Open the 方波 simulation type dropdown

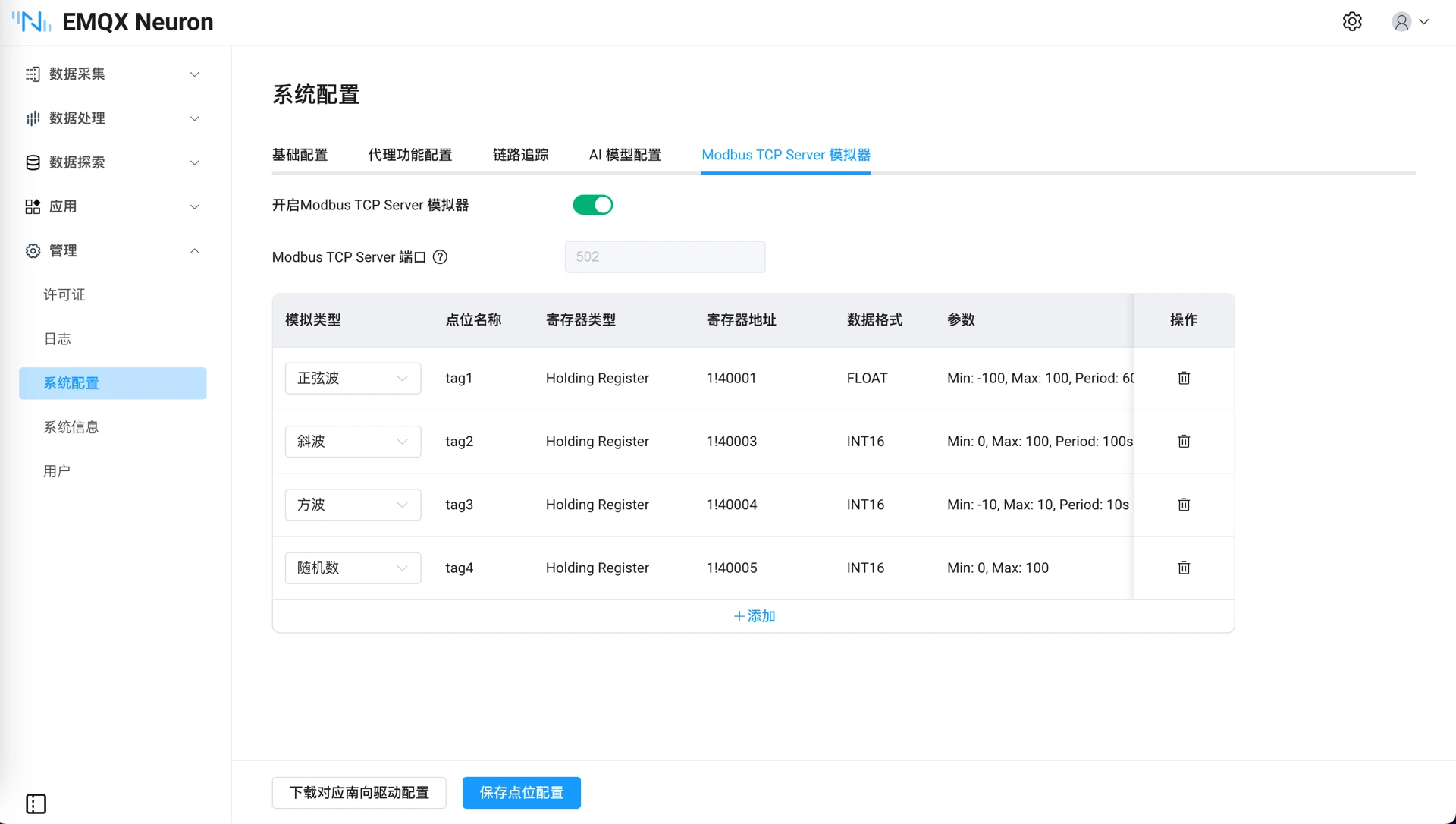click(353, 505)
